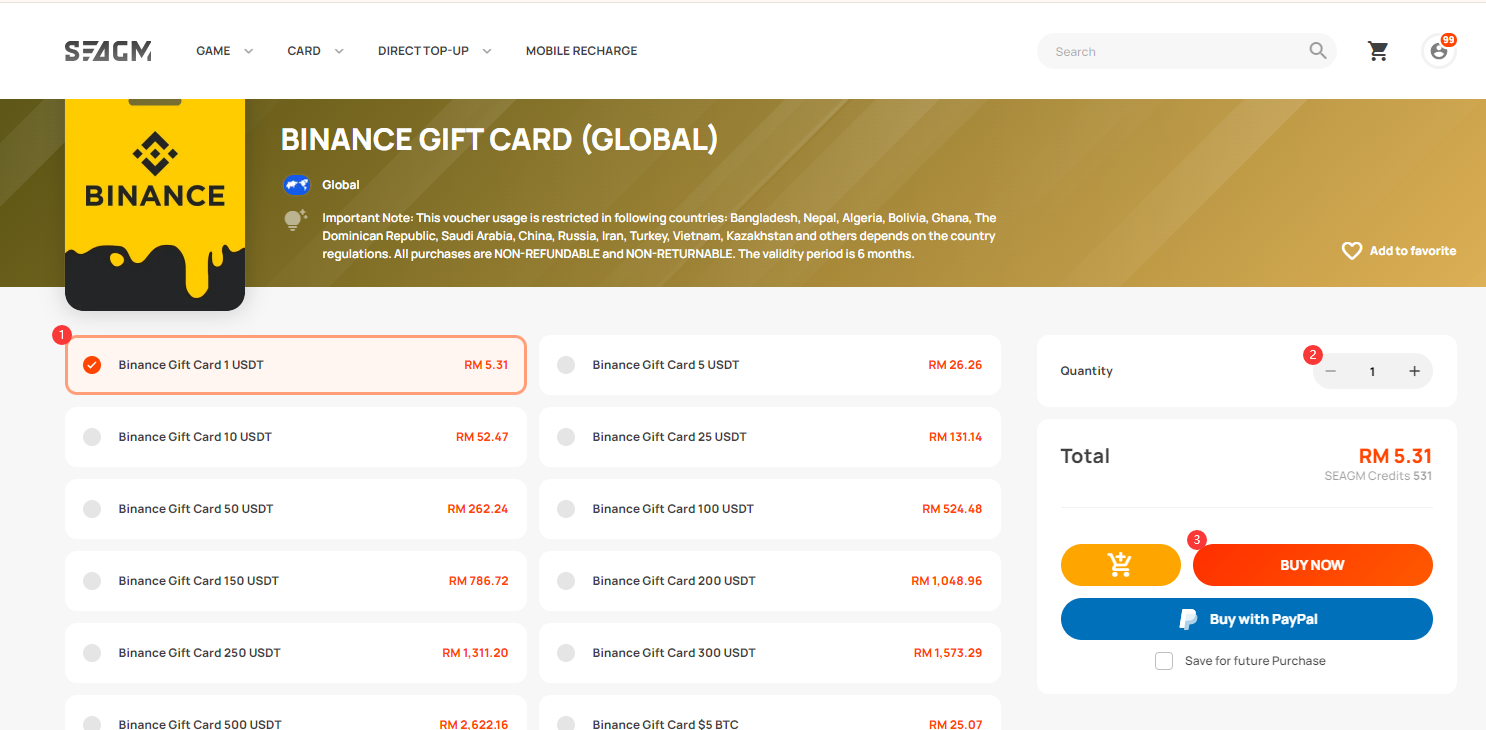Click the Add to favorite heart
This screenshot has width=1486, height=730.
(1352, 251)
